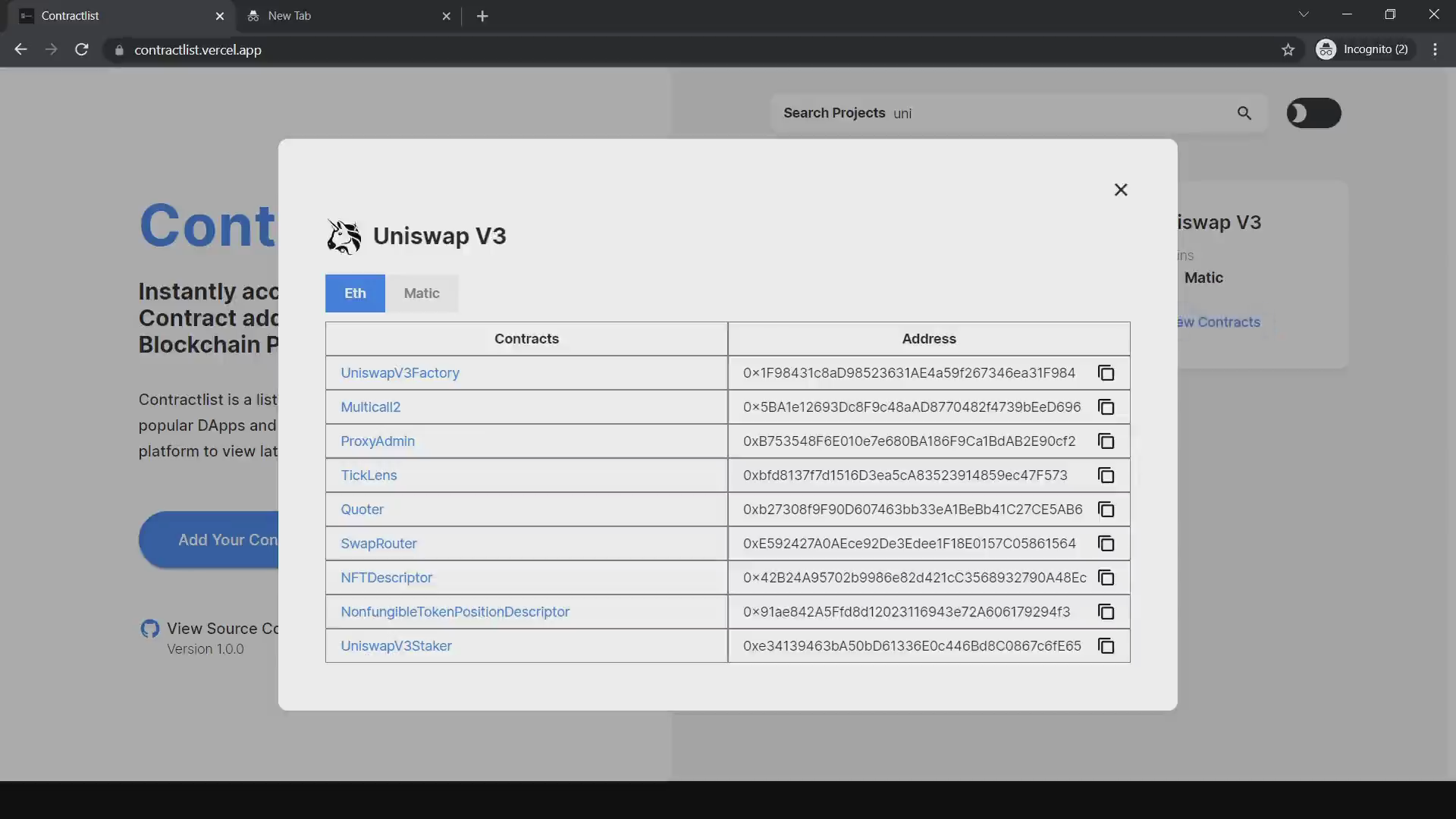Select the ProxyAdmin address text
The image size is (1456, 819).
(x=908, y=441)
